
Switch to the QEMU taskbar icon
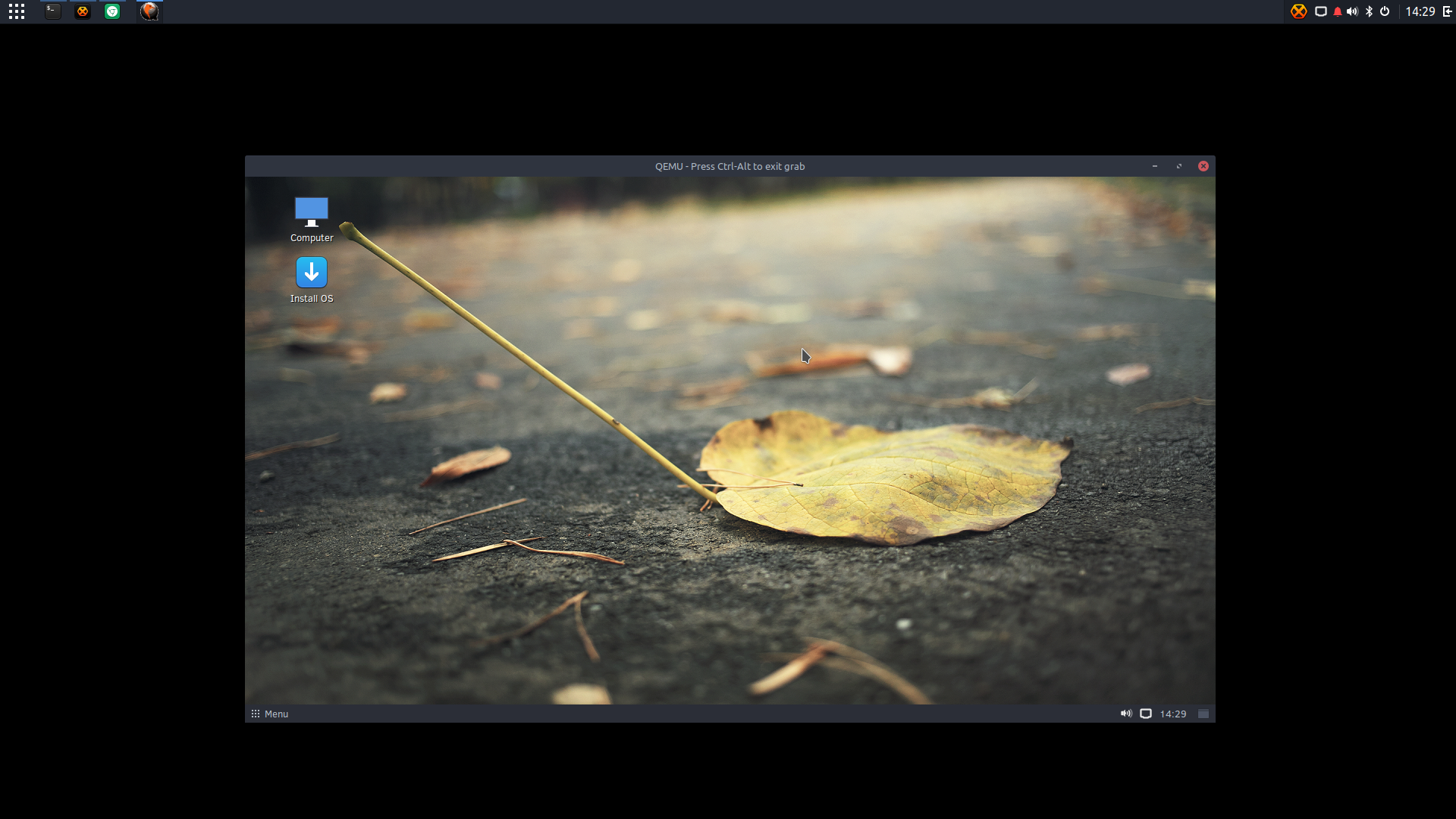point(149,11)
